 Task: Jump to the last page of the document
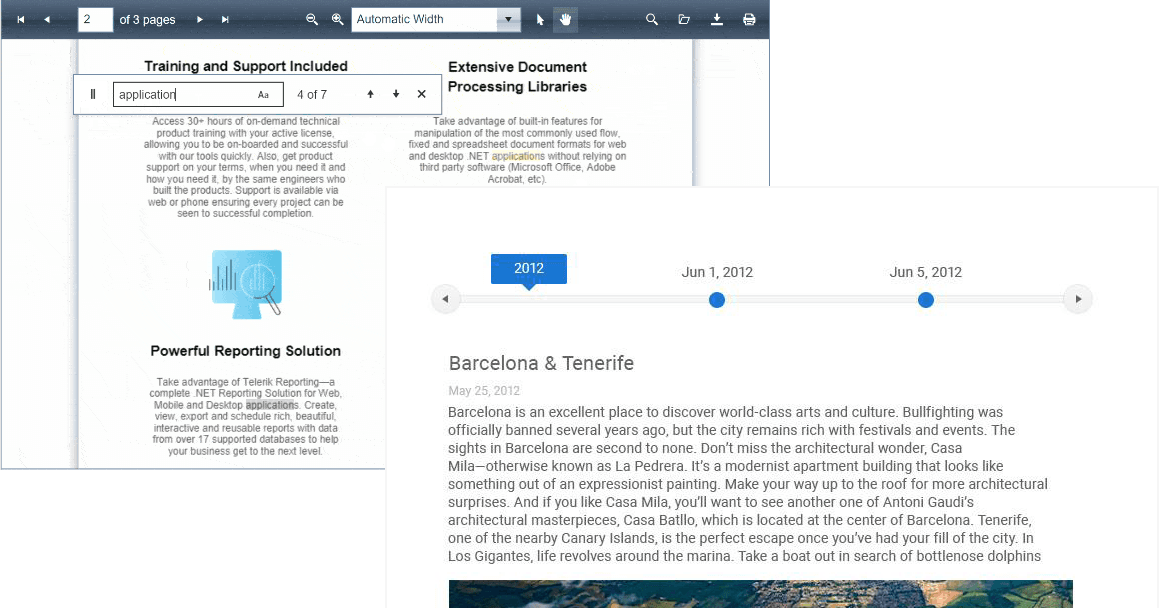tap(224, 19)
